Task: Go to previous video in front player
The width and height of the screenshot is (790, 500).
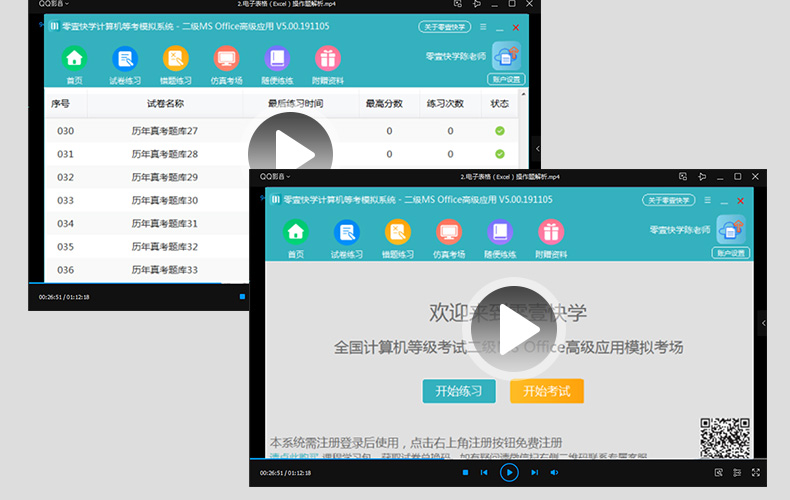Action: point(484,472)
